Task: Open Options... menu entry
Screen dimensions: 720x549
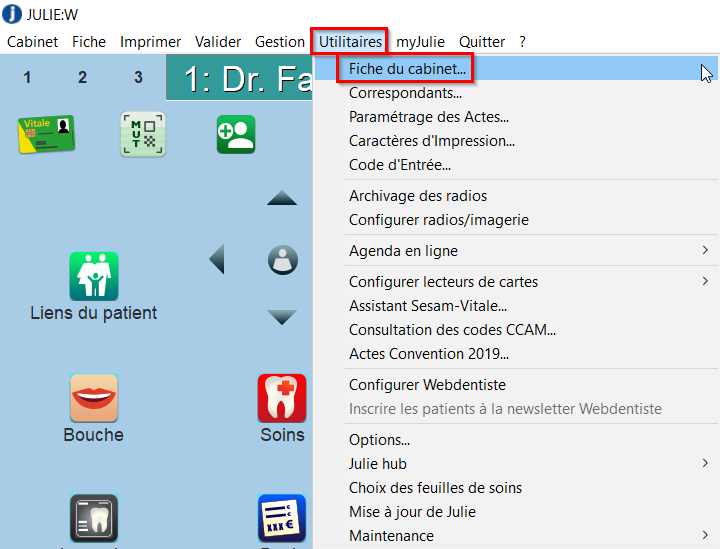Action: (x=515, y=439)
